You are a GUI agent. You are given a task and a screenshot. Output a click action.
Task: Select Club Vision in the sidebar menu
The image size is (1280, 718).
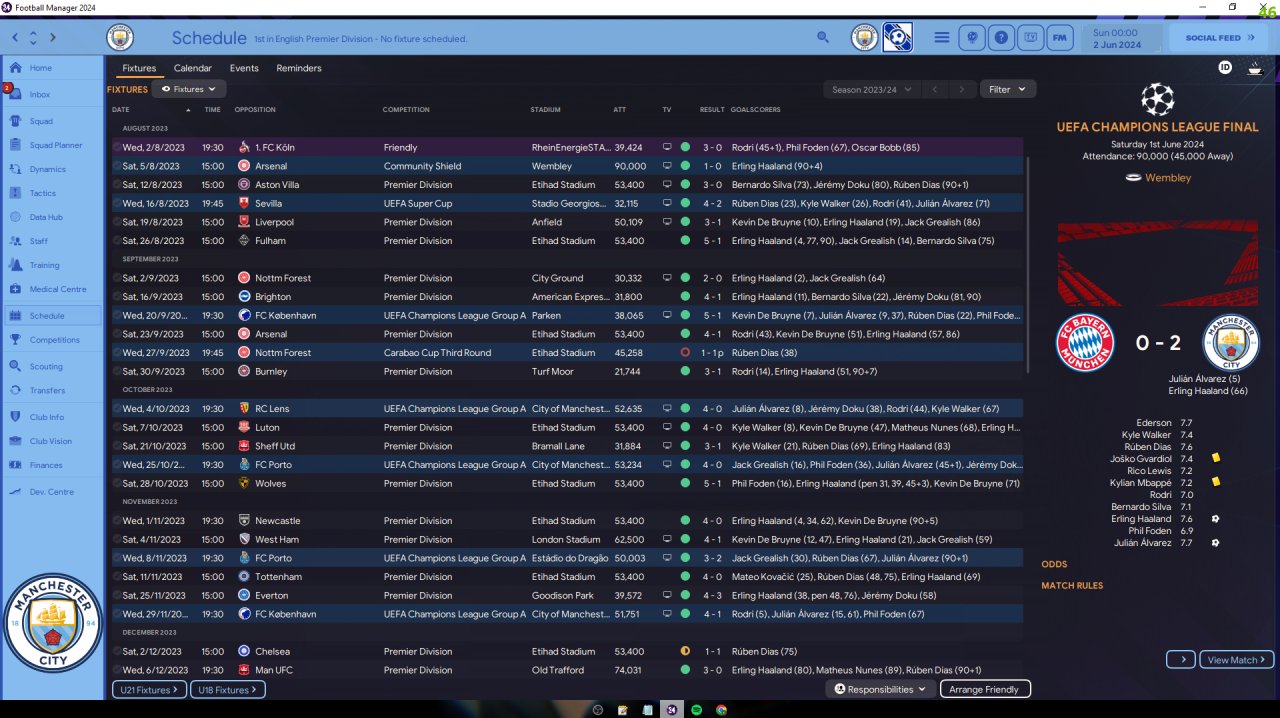pos(52,441)
